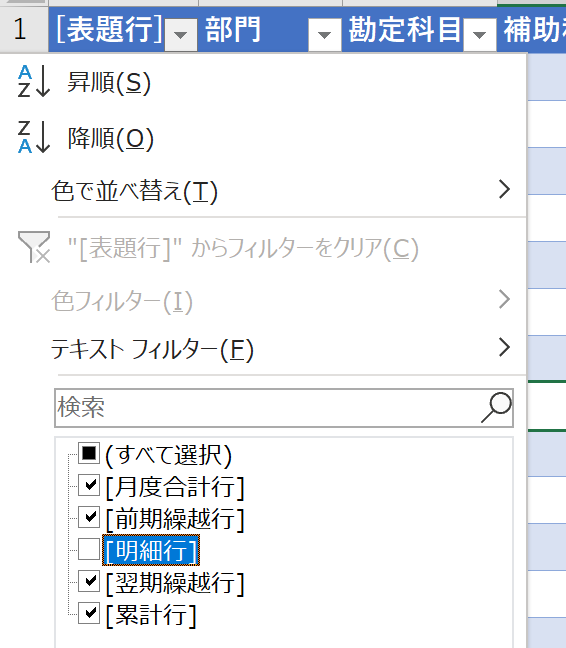
Task: Close the [表題行] filter dropdown arrow
Action: tap(181, 35)
